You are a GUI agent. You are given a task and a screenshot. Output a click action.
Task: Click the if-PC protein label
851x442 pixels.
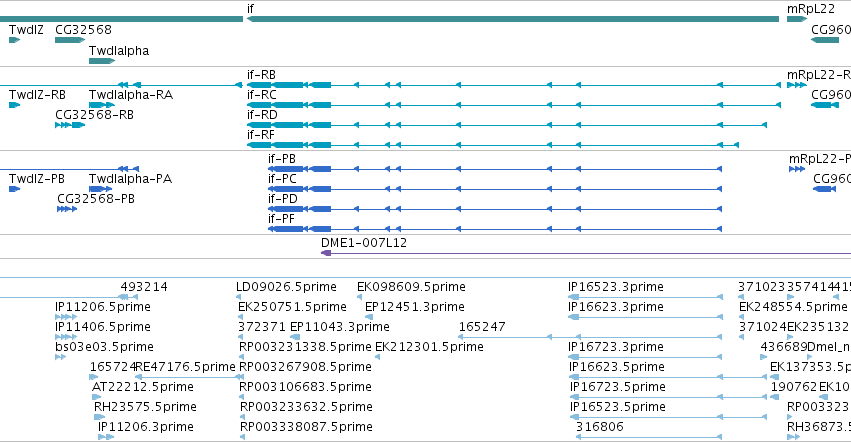282,179
